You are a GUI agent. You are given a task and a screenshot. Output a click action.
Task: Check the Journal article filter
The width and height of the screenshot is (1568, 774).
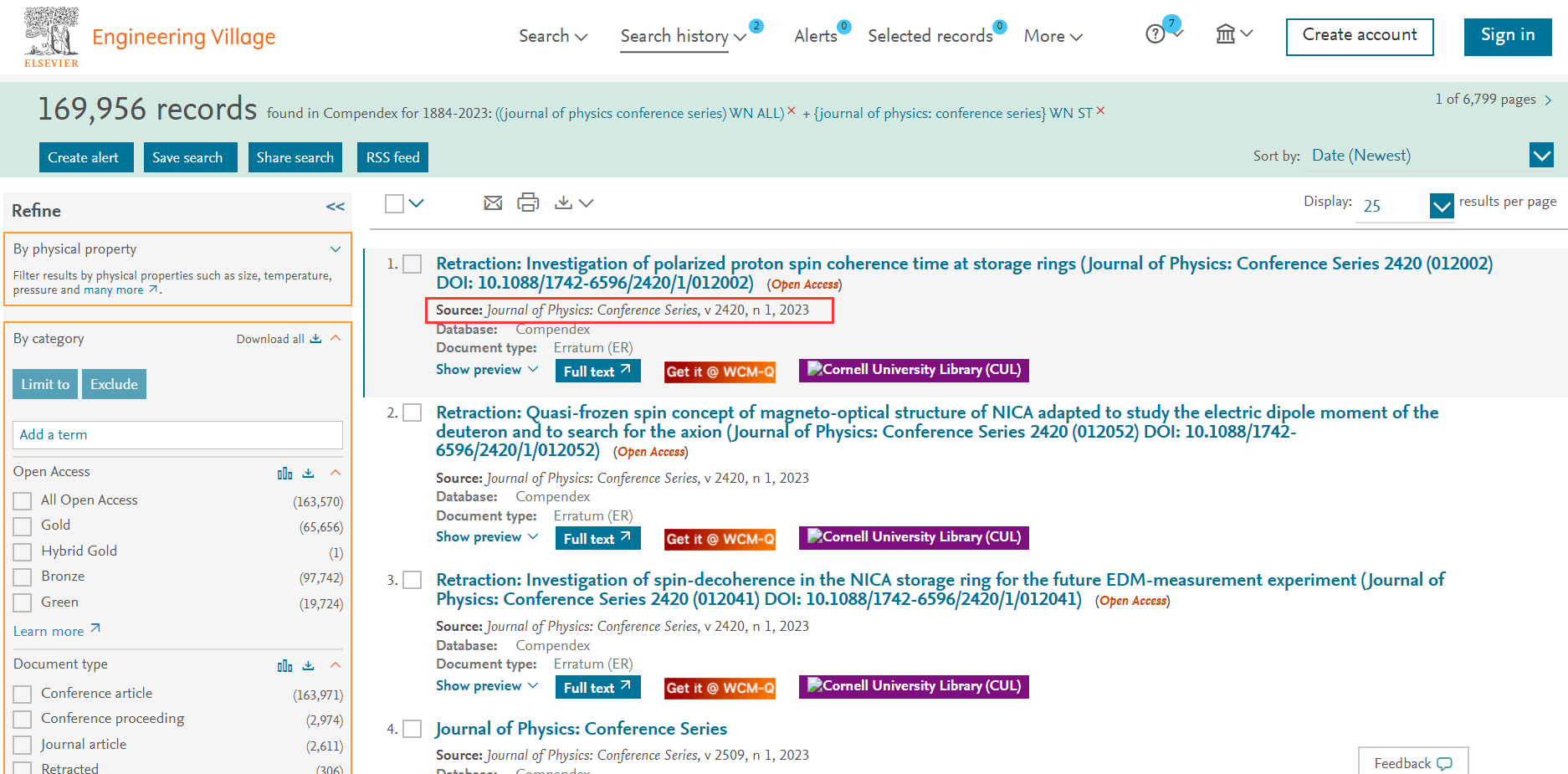[23, 746]
